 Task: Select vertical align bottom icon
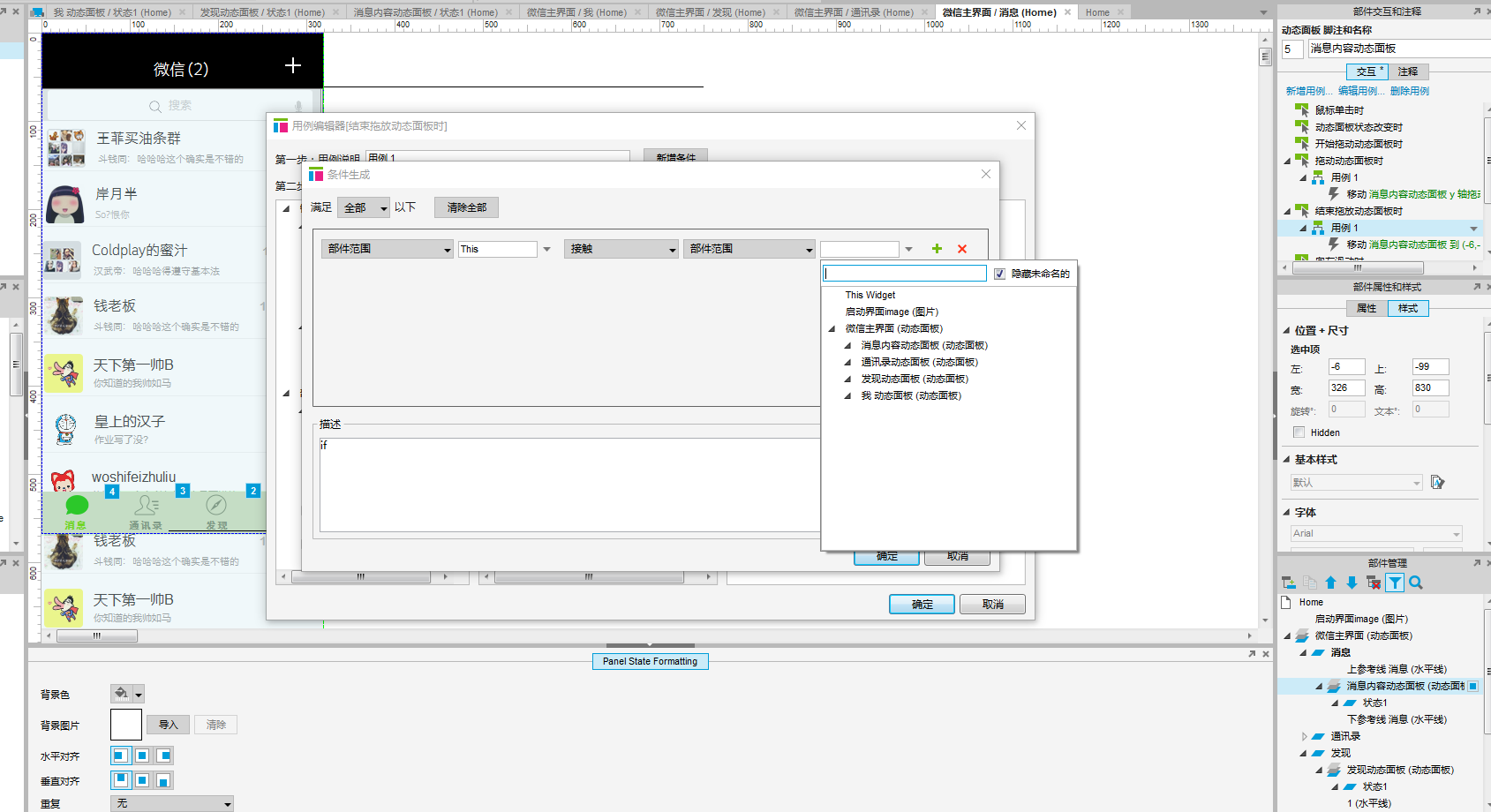tap(163, 780)
